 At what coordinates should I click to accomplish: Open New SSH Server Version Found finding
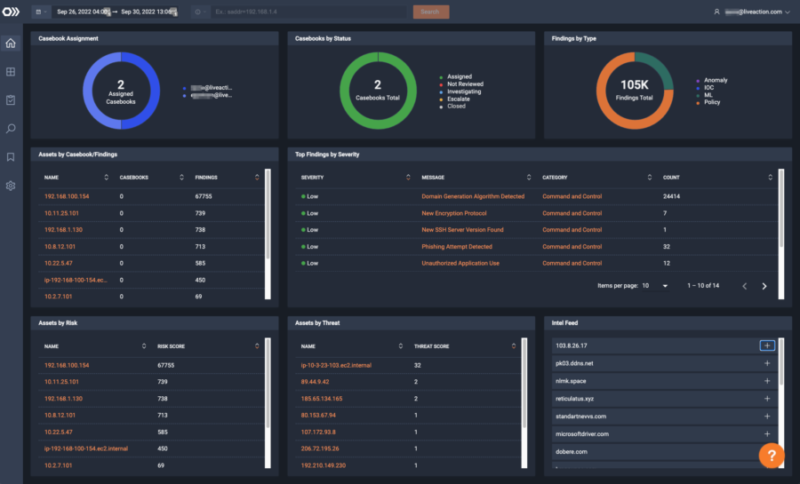[462, 230]
